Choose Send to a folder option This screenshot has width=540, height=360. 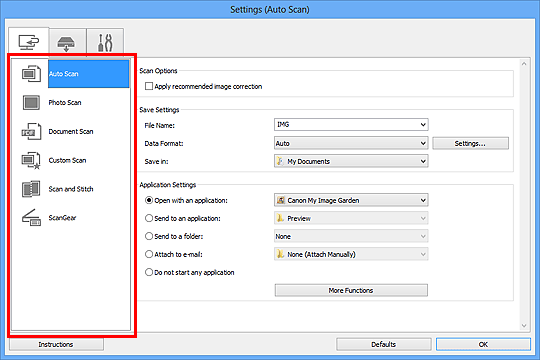[149, 236]
